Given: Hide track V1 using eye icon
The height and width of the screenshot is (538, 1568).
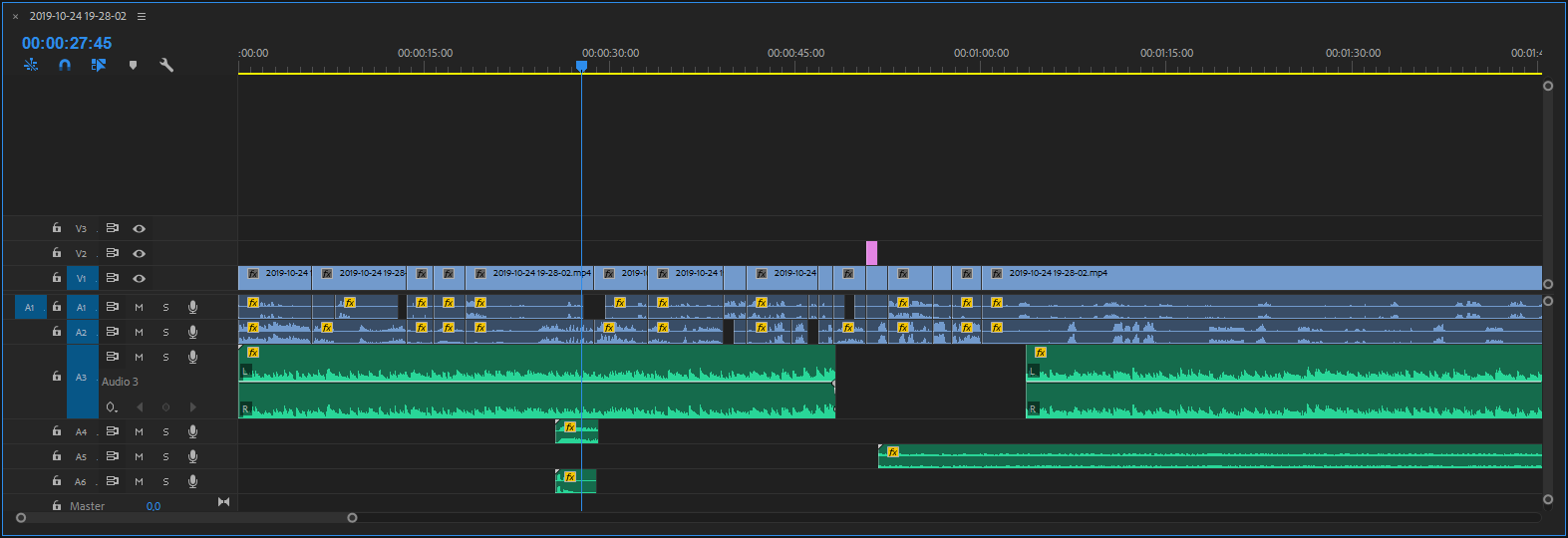Looking at the screenshot, I should (x=140, y=278).
